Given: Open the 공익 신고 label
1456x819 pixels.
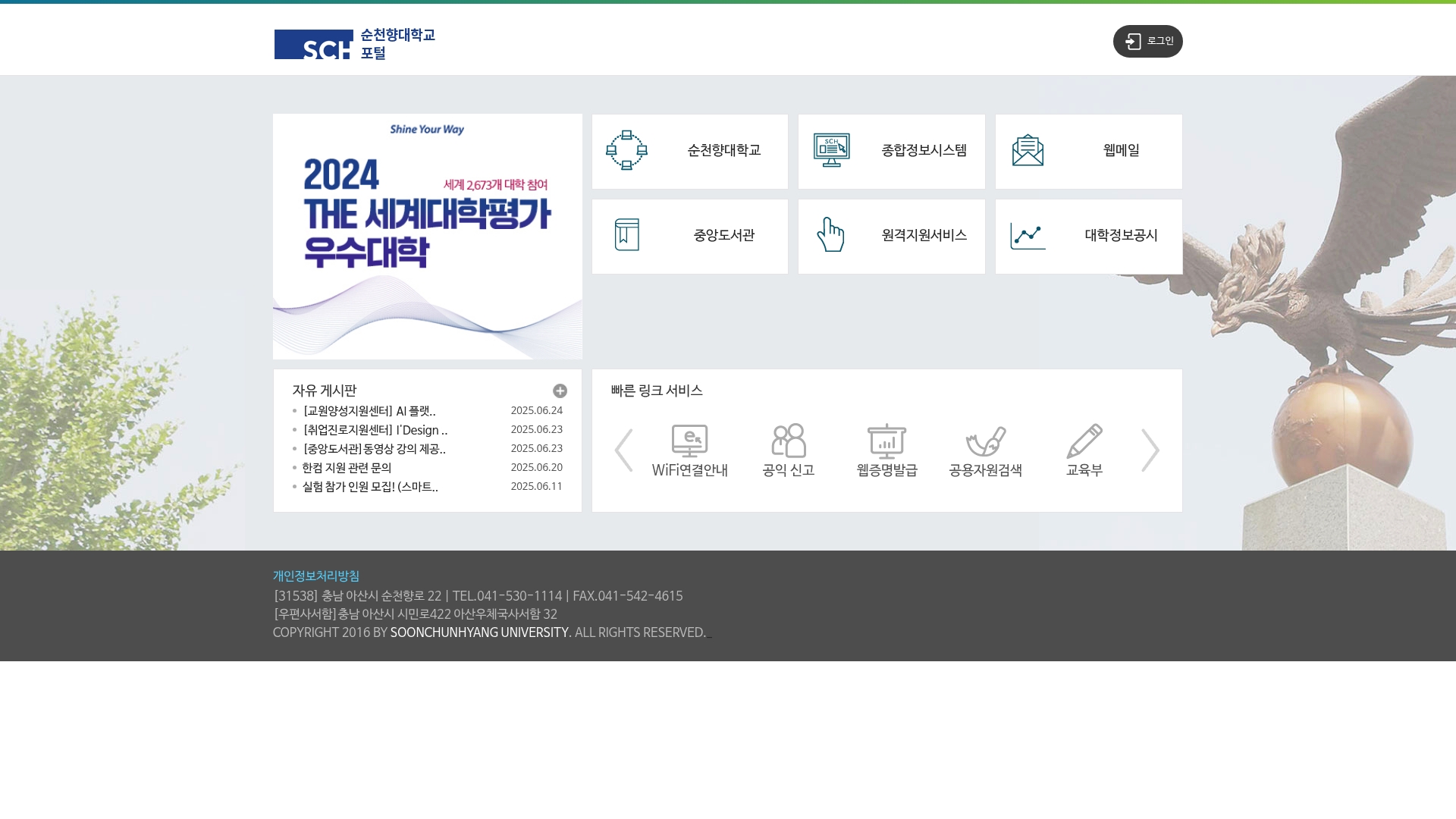Looking at the screenshot, I should point(789,470).
